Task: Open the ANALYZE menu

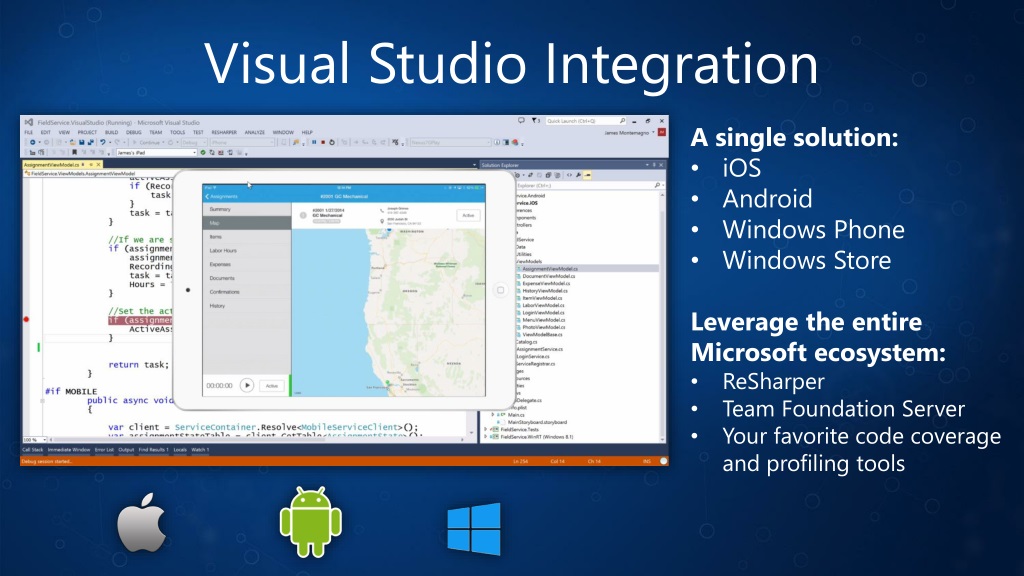Action: (x=255, y=132)
